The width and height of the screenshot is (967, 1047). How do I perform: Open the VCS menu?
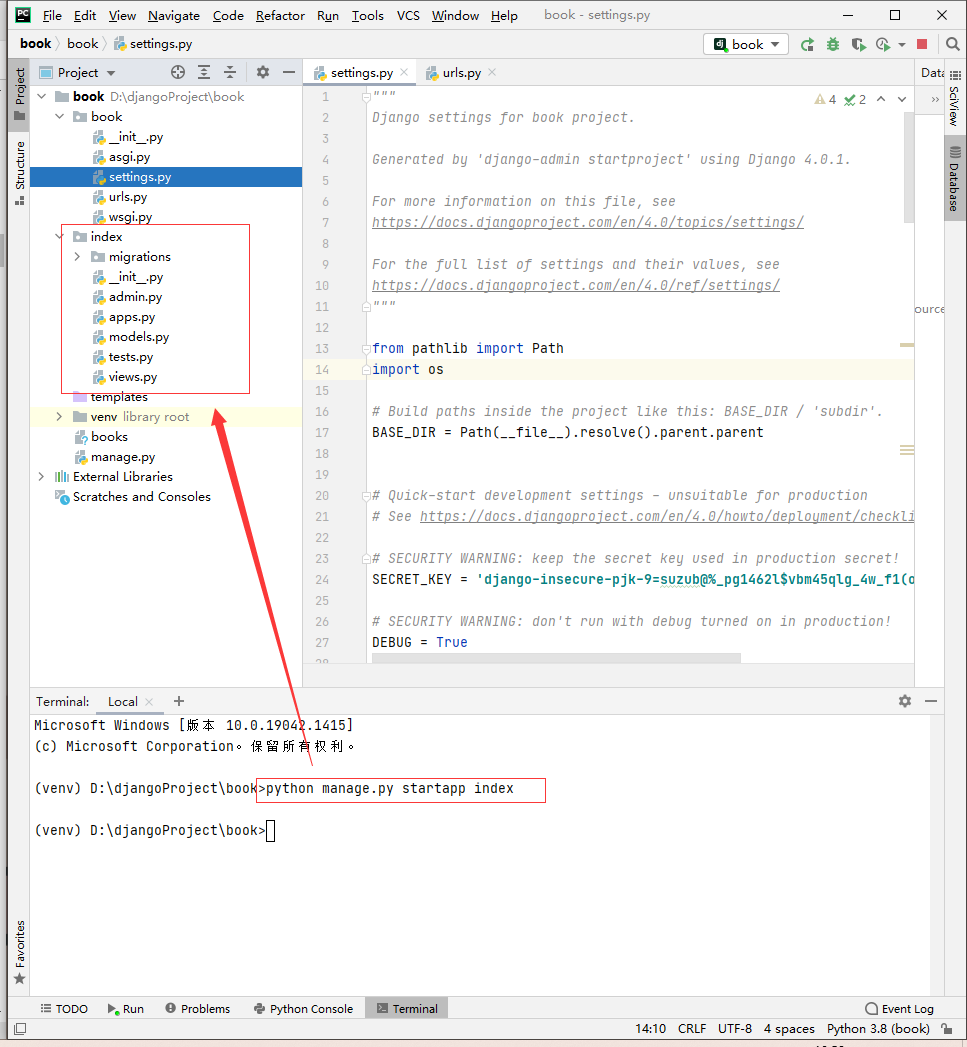coord(408,15)
